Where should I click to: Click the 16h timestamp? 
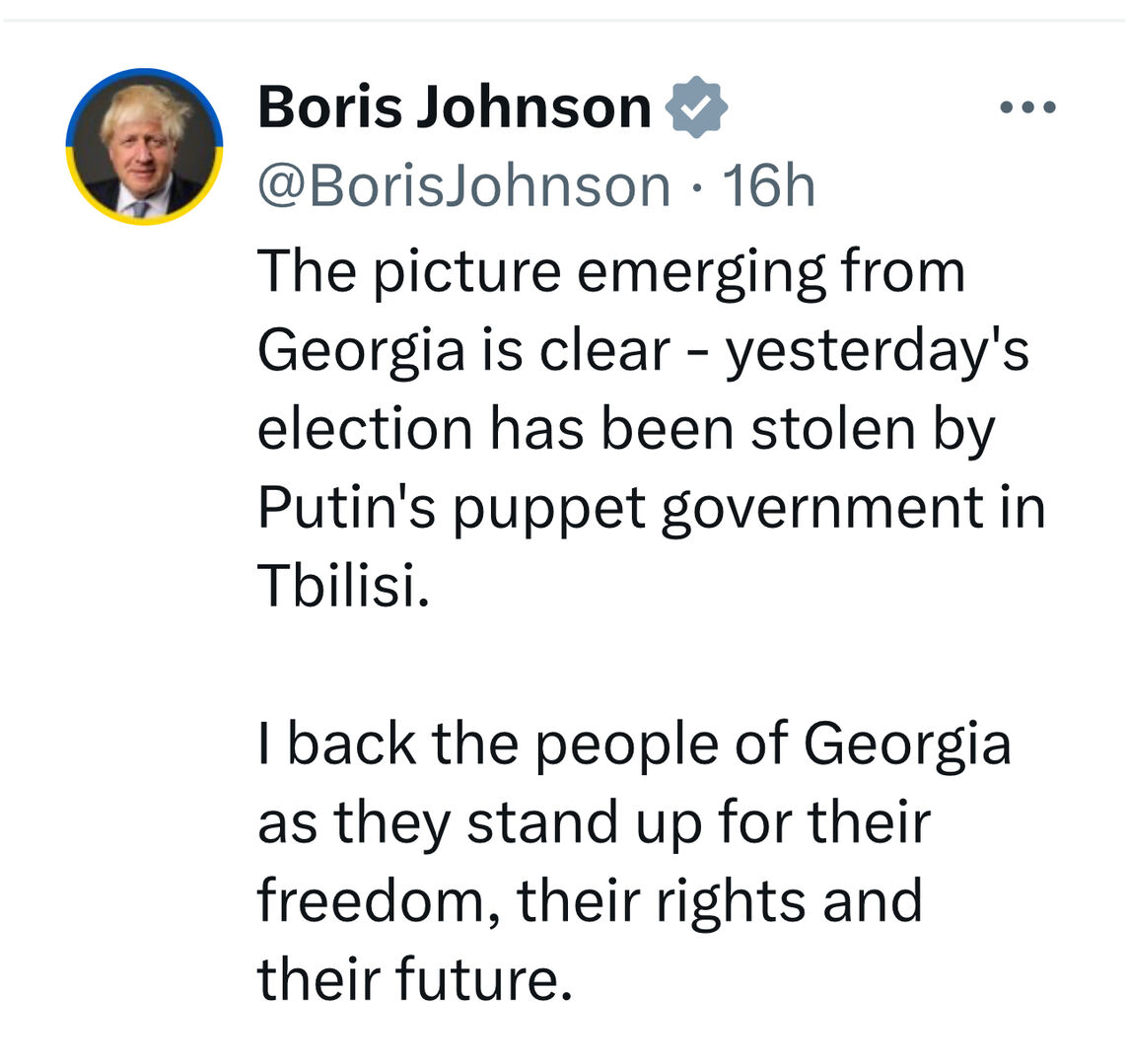point(768,184)
